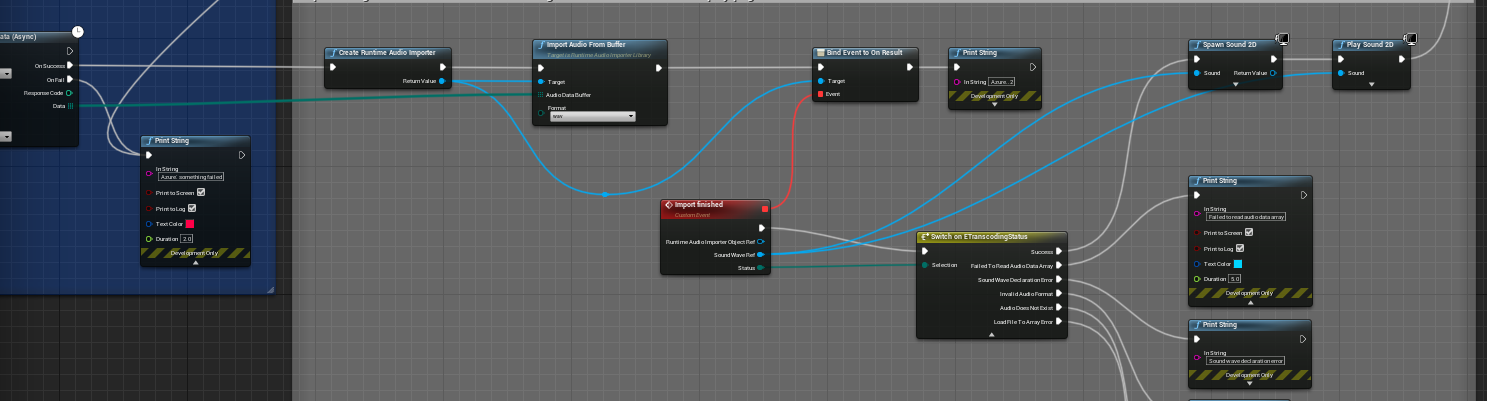
Task: Toggle Print to Log on Azure something failed node
Action: coord(191,208)
